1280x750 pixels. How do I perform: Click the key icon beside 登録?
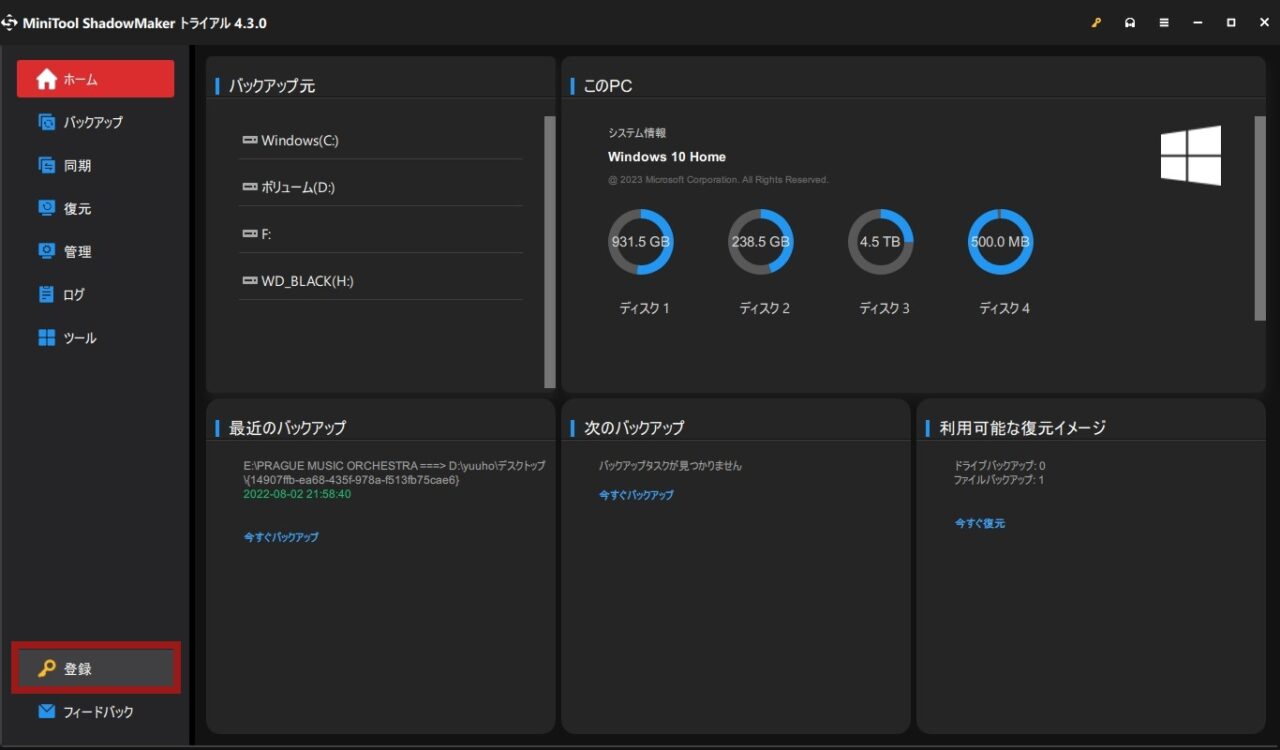coord(46,668)
